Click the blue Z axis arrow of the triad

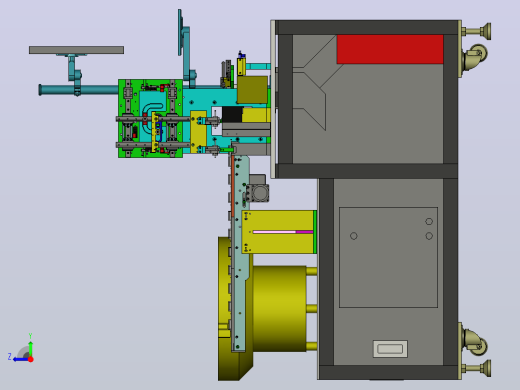[x=20, y=359]
